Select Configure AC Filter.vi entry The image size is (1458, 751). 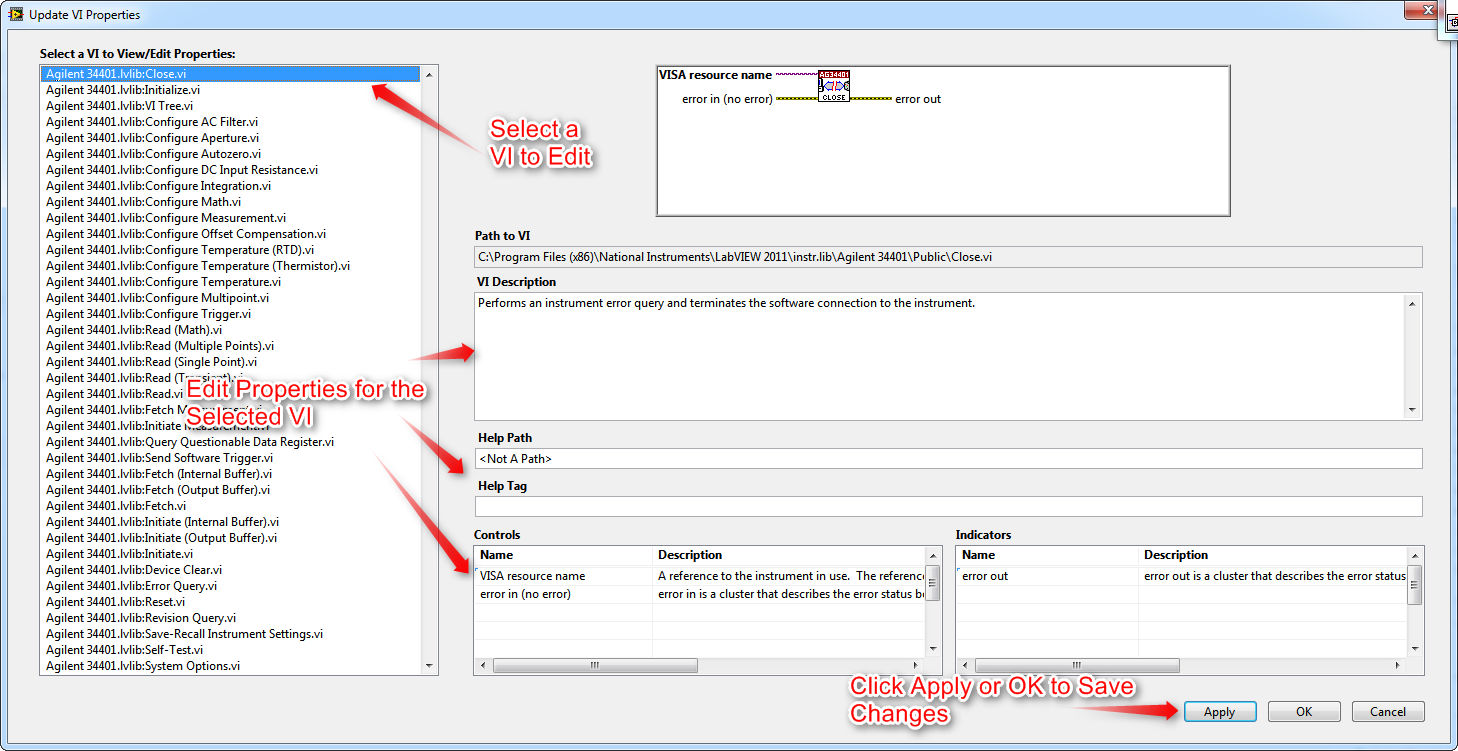point(231,122)
